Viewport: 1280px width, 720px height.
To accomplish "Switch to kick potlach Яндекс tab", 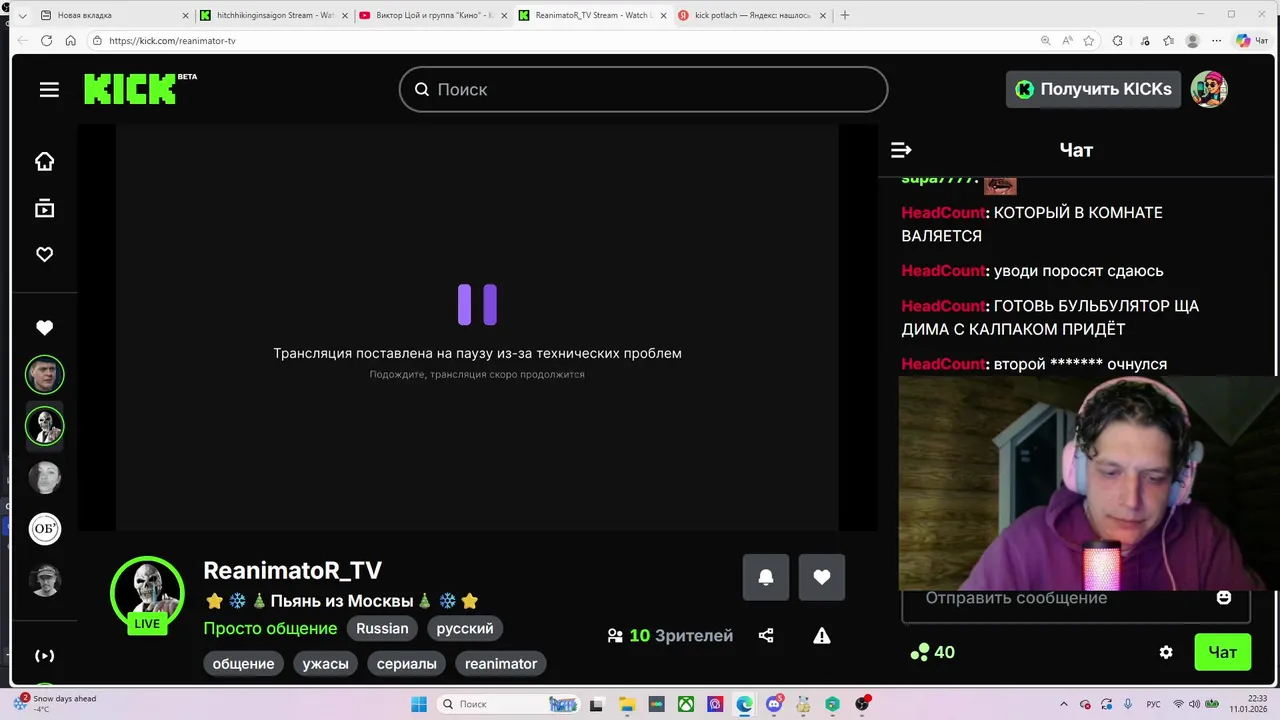I will tap(752, 15).
